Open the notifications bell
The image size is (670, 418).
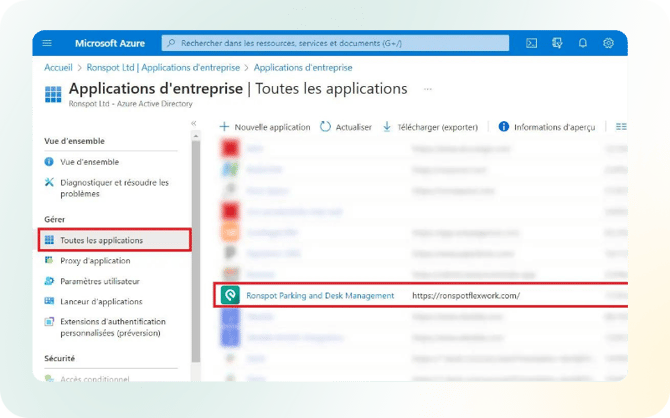583,43
